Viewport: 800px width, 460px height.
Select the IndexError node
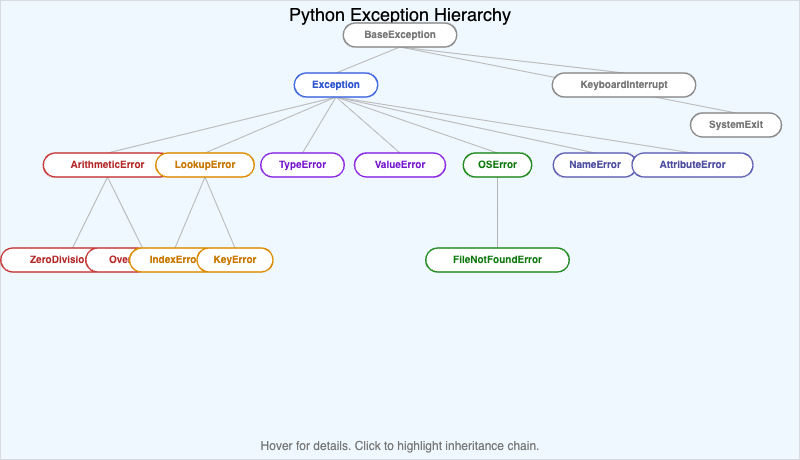[x=163, y=260]
